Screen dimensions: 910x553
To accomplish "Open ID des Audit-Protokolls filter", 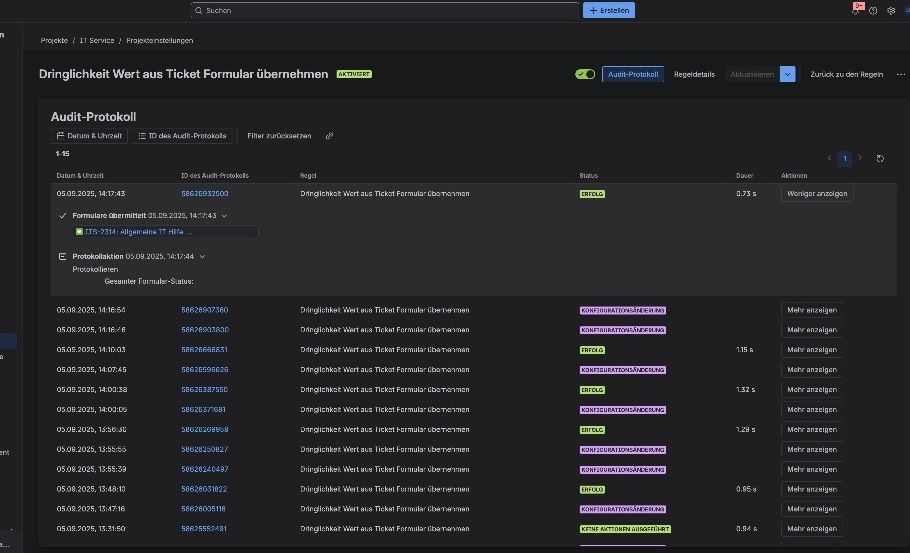I will (182, 136).
